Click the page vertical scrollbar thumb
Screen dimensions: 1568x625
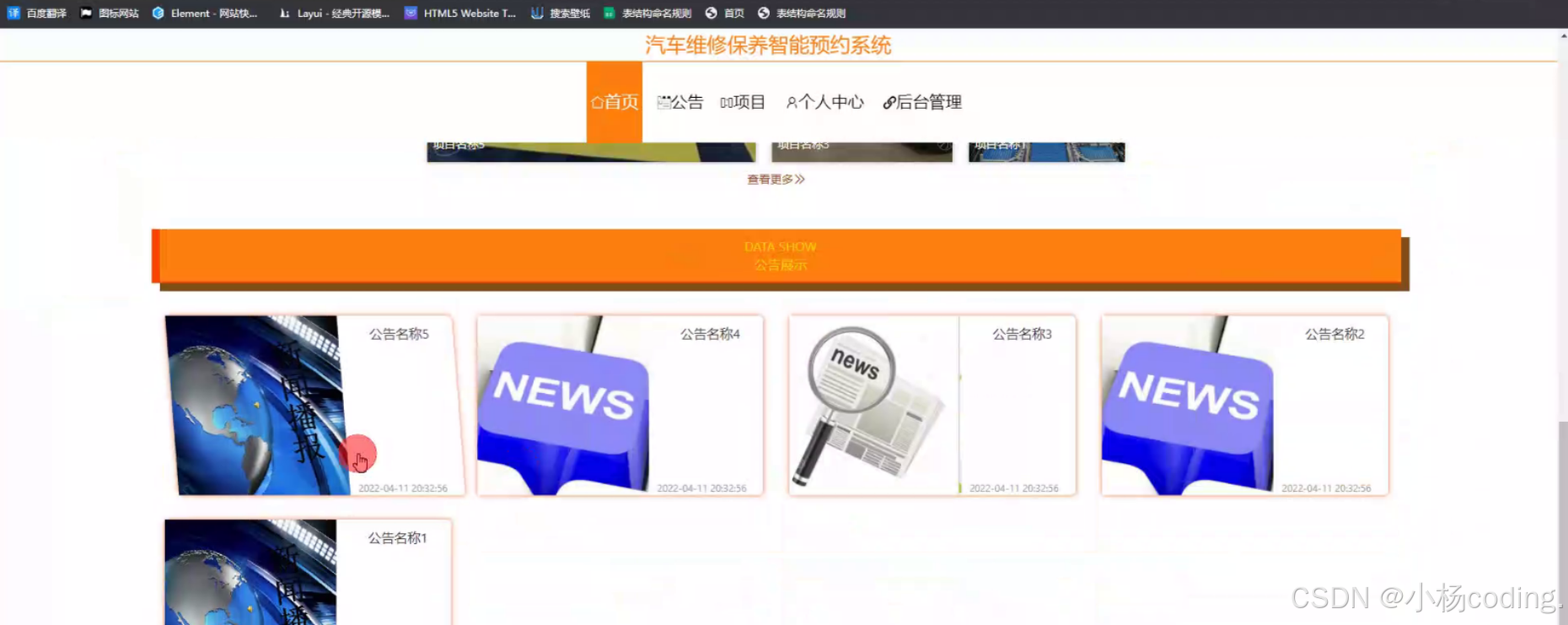1563,523
